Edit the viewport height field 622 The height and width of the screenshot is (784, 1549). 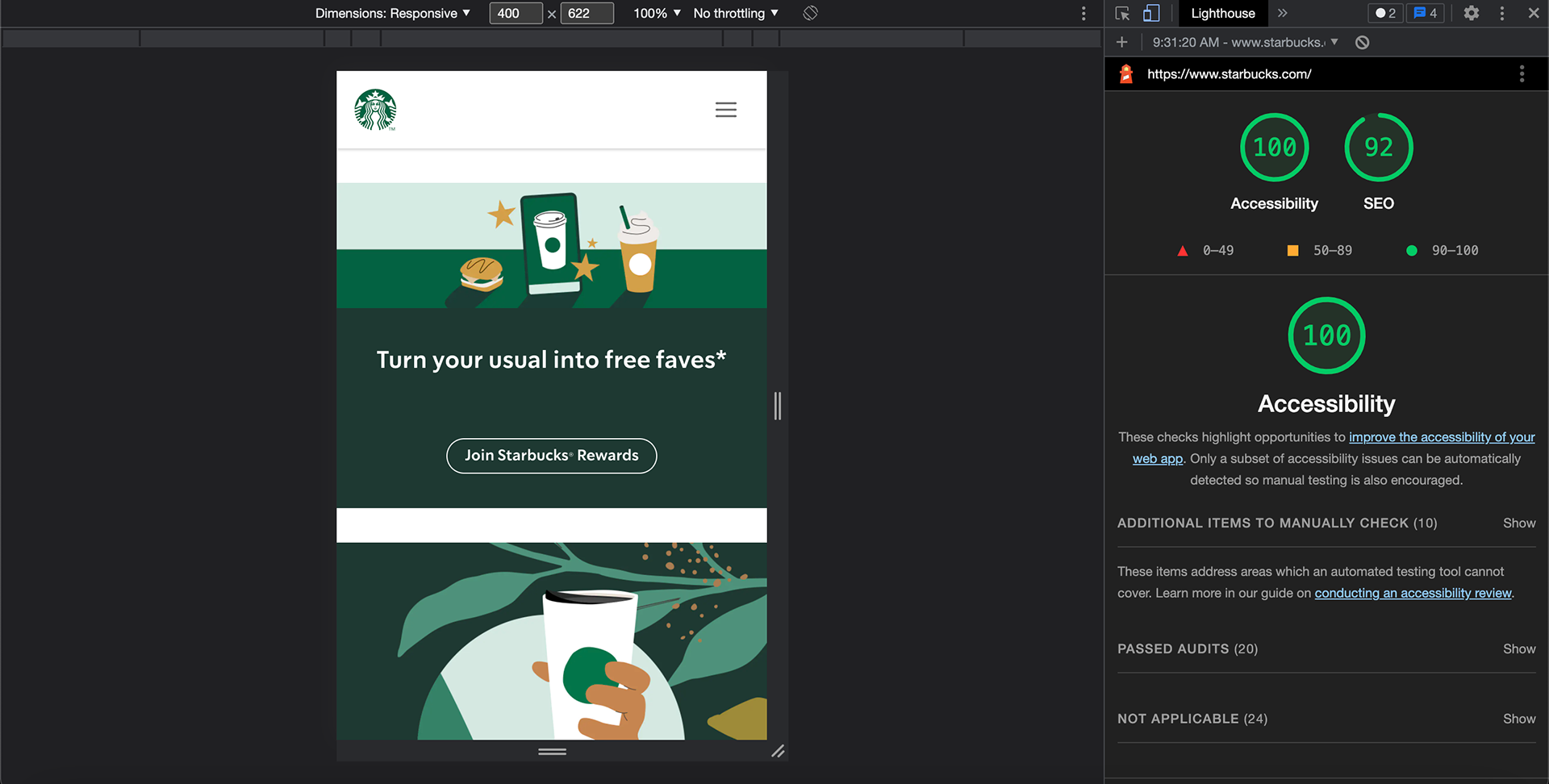tap(587, 13)
